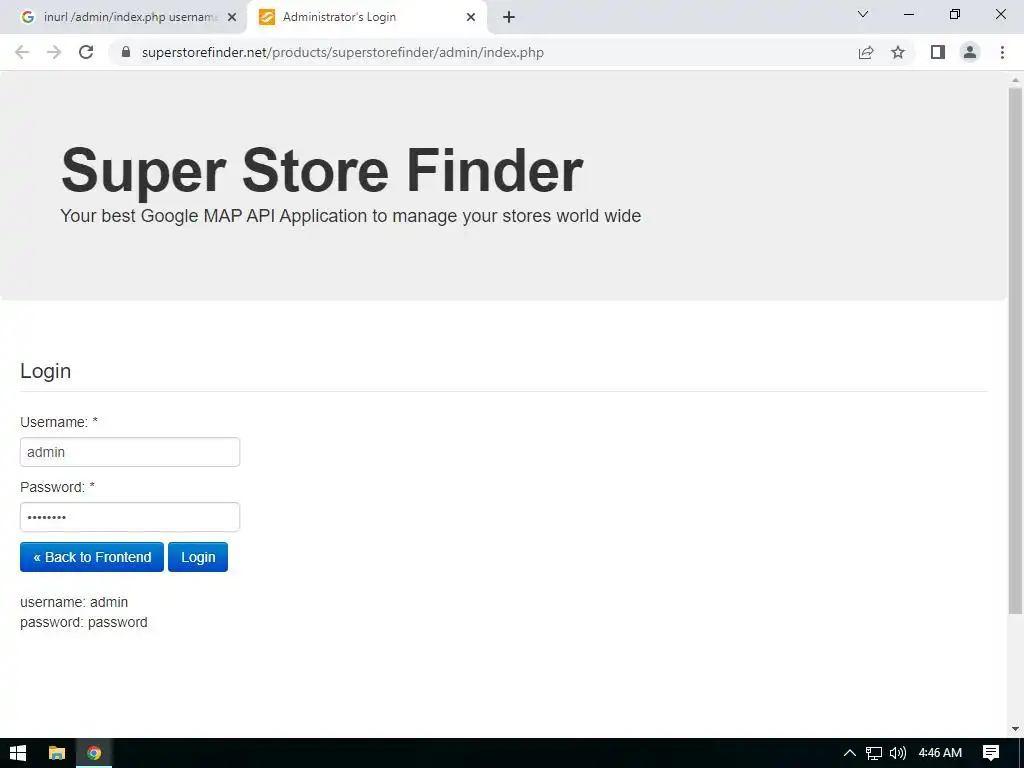Click the scrollbar down arrow
The image size is (1024, 768).
(1015, 729)
